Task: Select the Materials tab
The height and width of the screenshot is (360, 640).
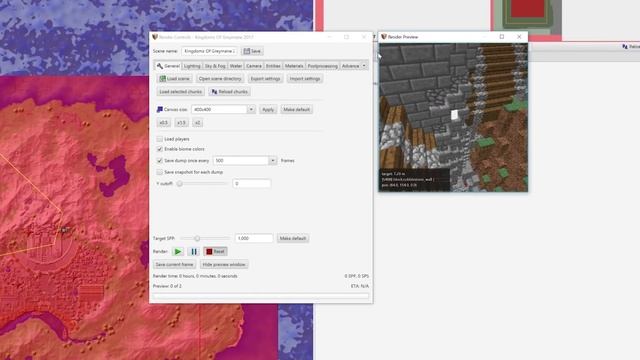Action: [x=294, y=66]
